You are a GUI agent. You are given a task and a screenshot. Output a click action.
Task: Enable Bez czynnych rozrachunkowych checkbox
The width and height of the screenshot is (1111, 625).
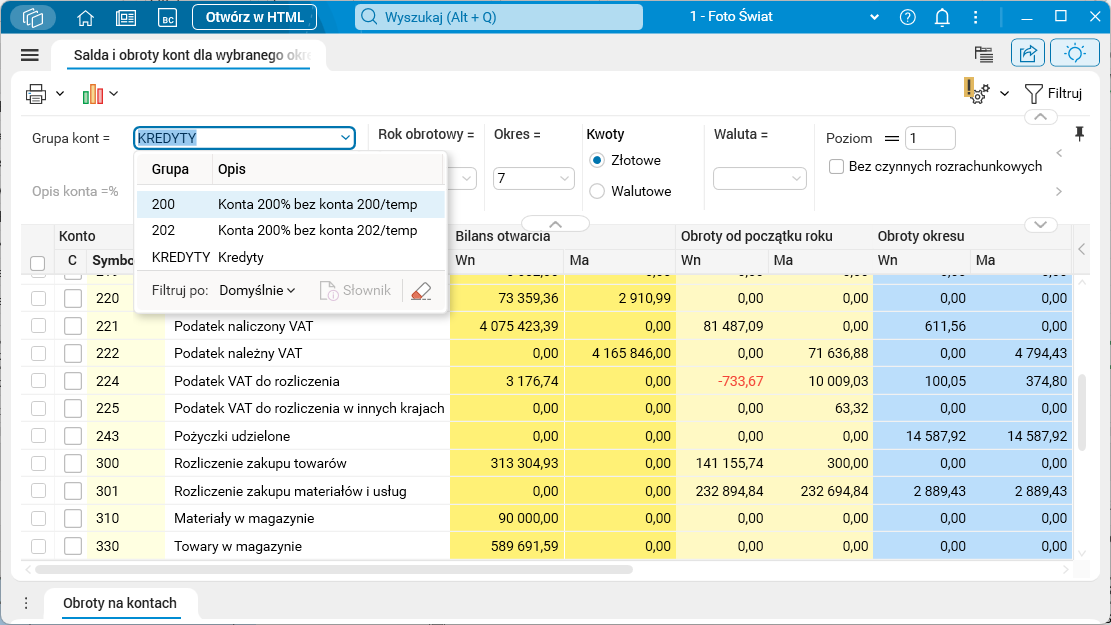coord(836,166)
